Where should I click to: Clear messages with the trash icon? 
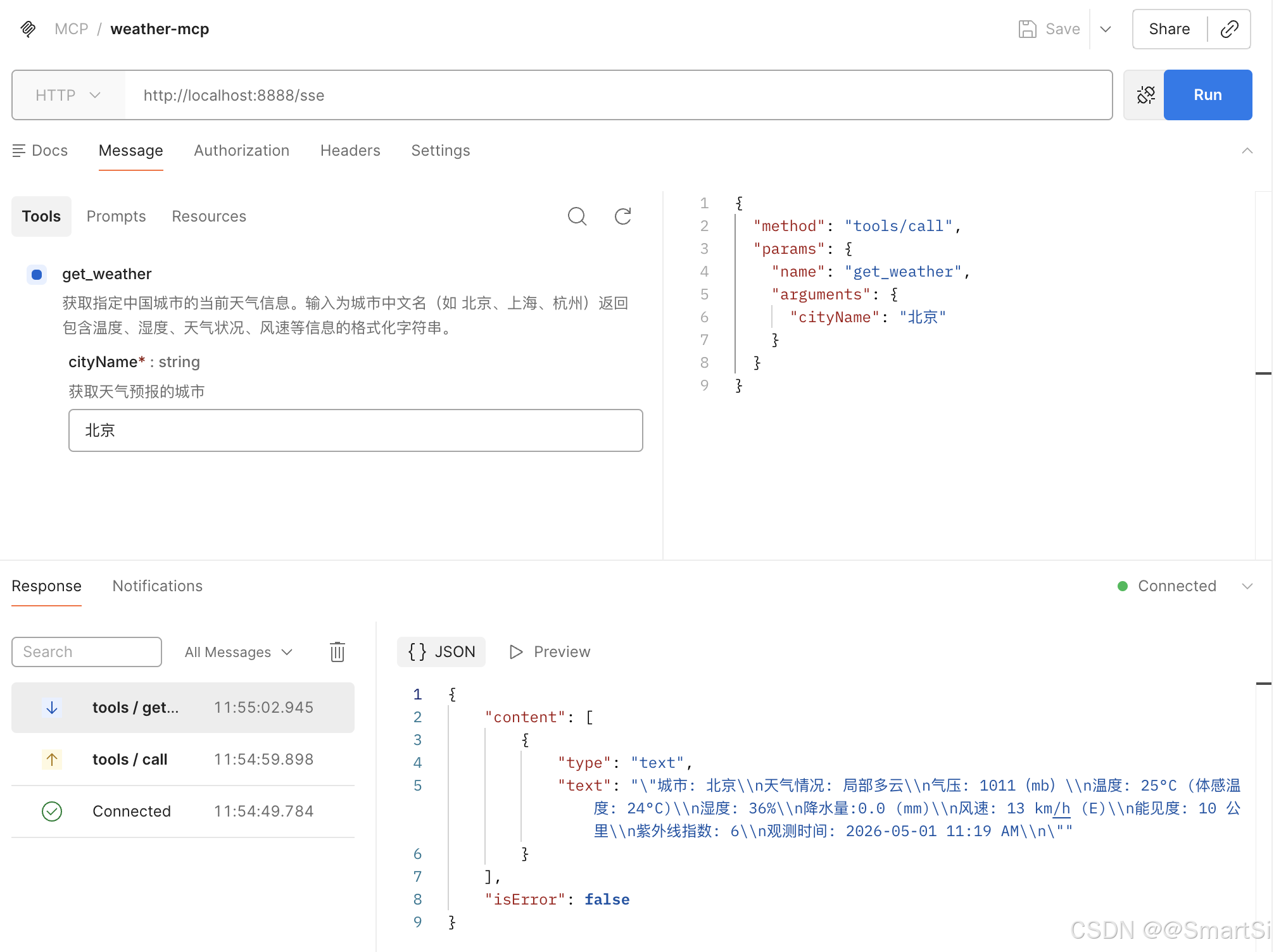(x=337, y=652)
